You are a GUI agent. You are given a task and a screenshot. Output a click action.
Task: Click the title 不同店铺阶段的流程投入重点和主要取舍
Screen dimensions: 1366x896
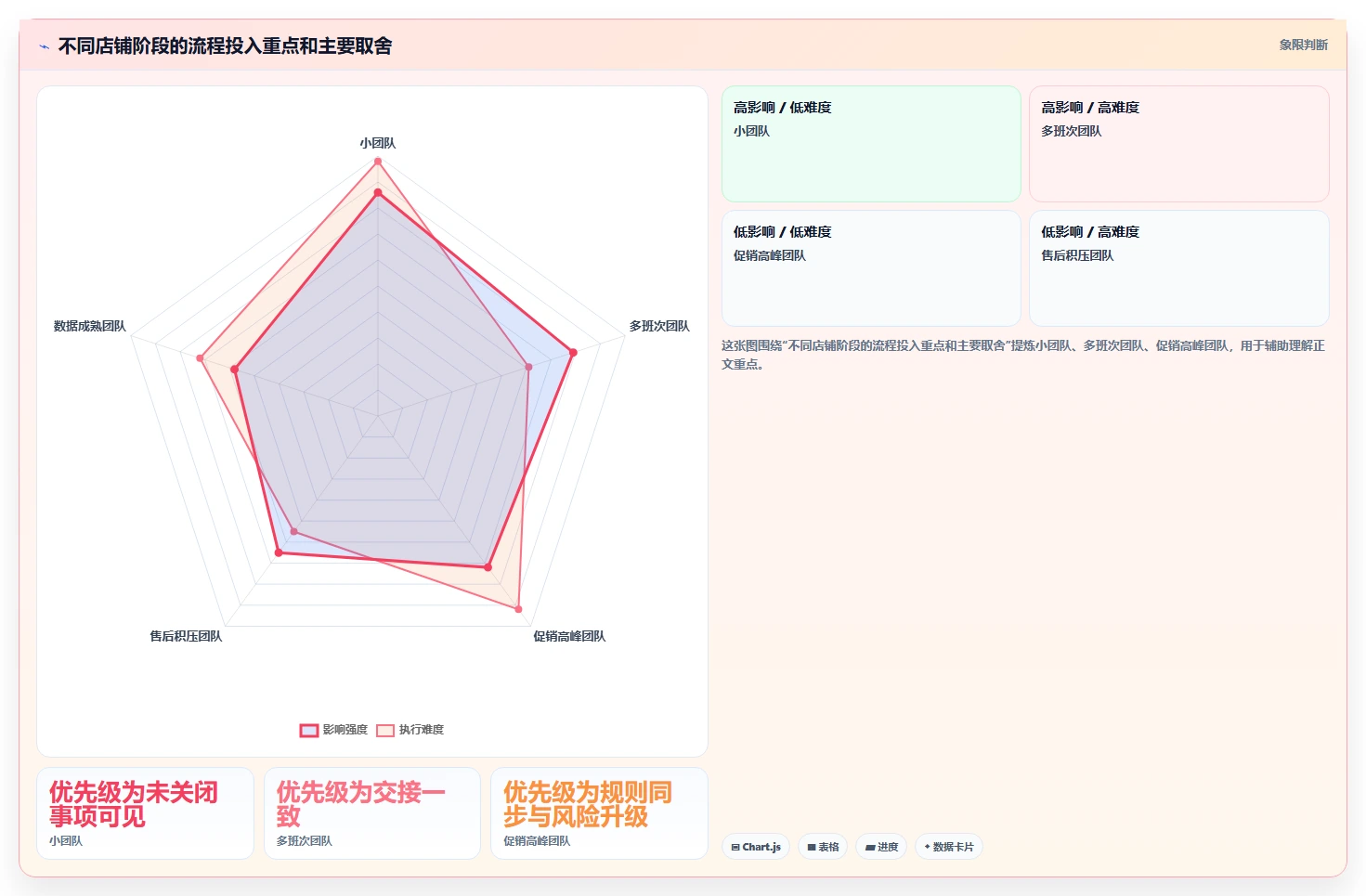tap(225, 46)
